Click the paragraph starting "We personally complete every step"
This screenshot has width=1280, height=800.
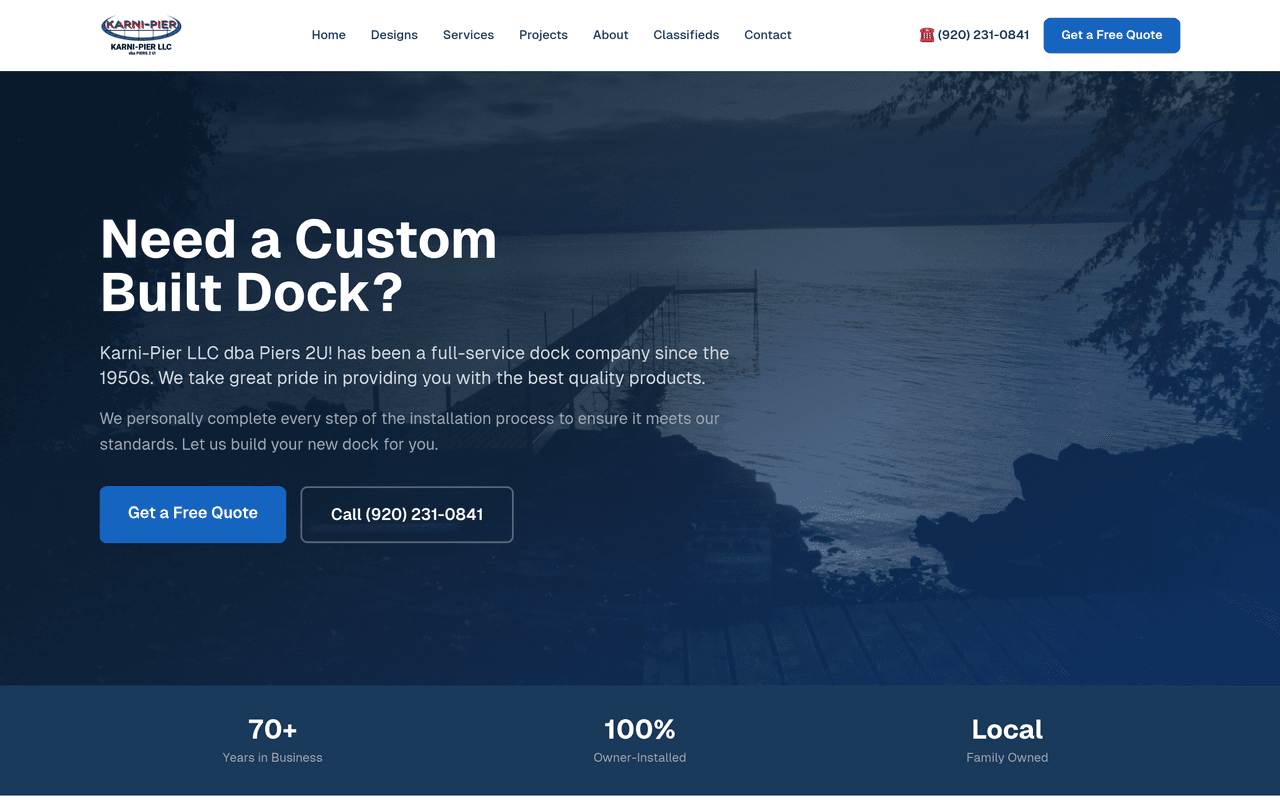410,431
